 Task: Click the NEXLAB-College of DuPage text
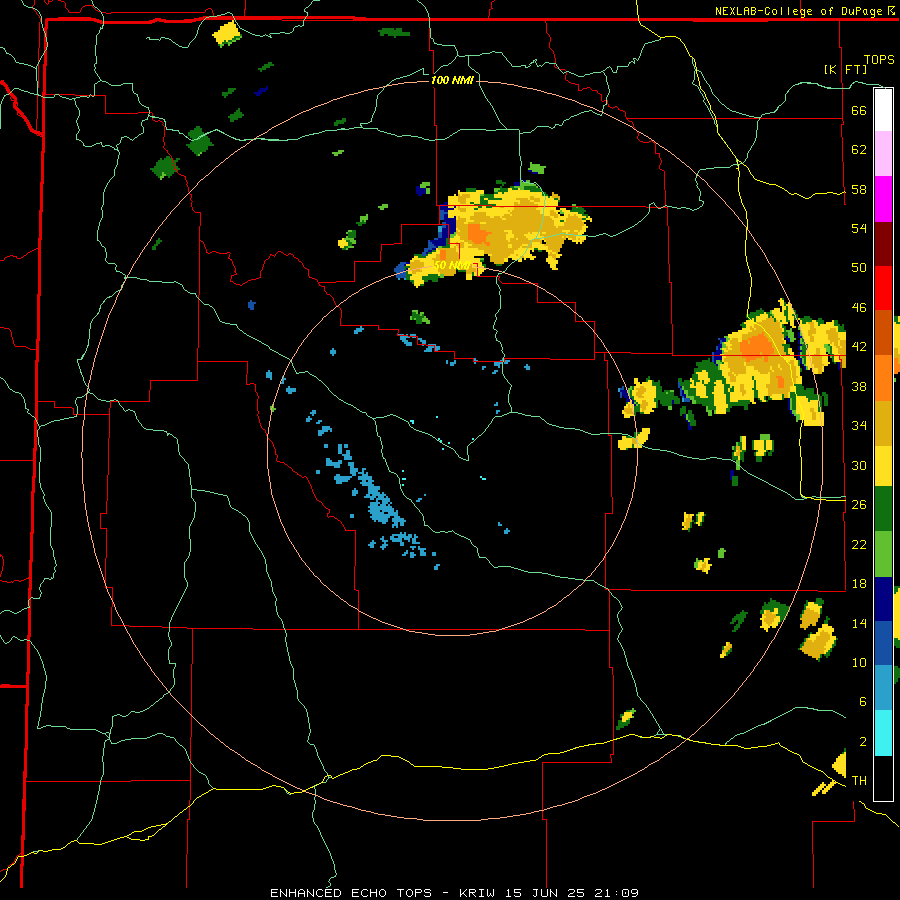[x=798, y=11]
